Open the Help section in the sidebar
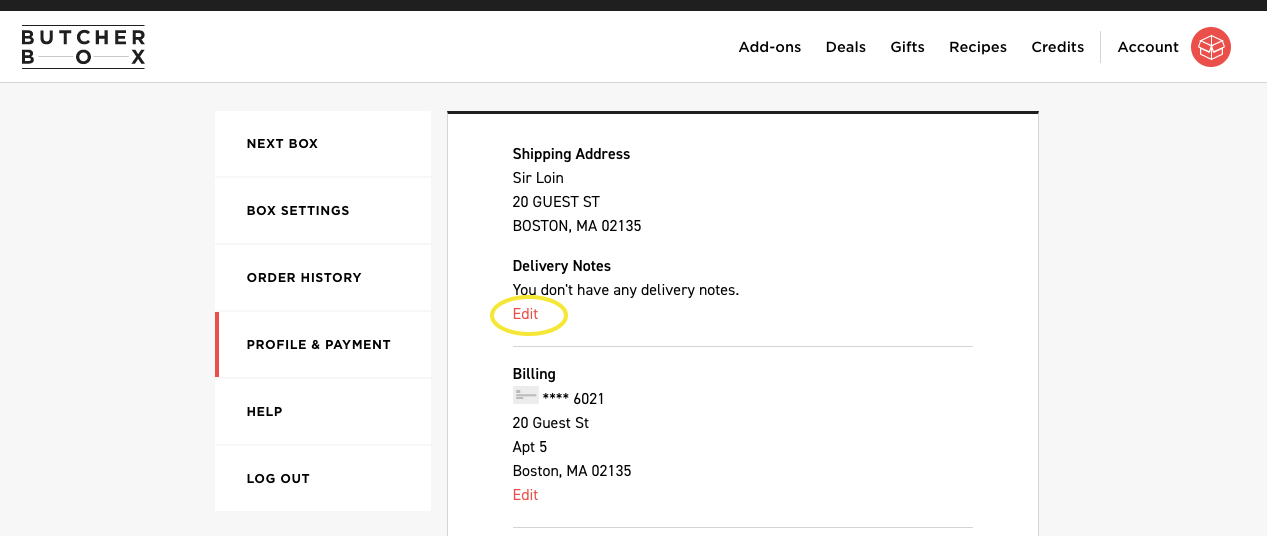 (x=264, y=412)
